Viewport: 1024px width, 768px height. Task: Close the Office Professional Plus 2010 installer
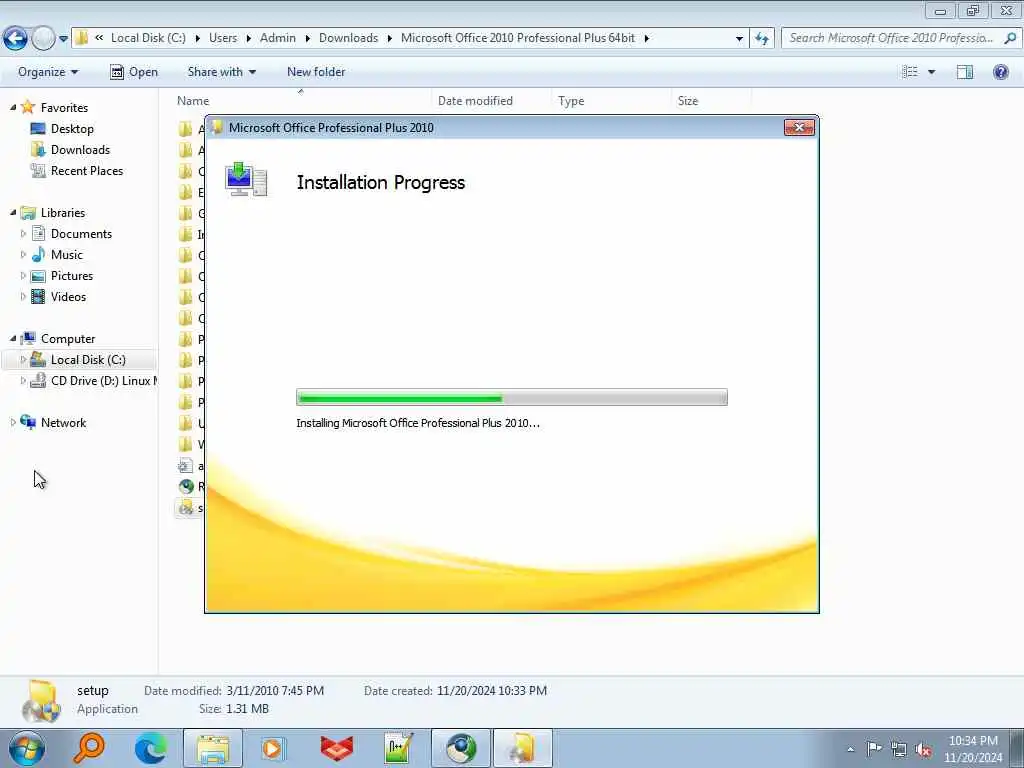[x=799, y=127]
